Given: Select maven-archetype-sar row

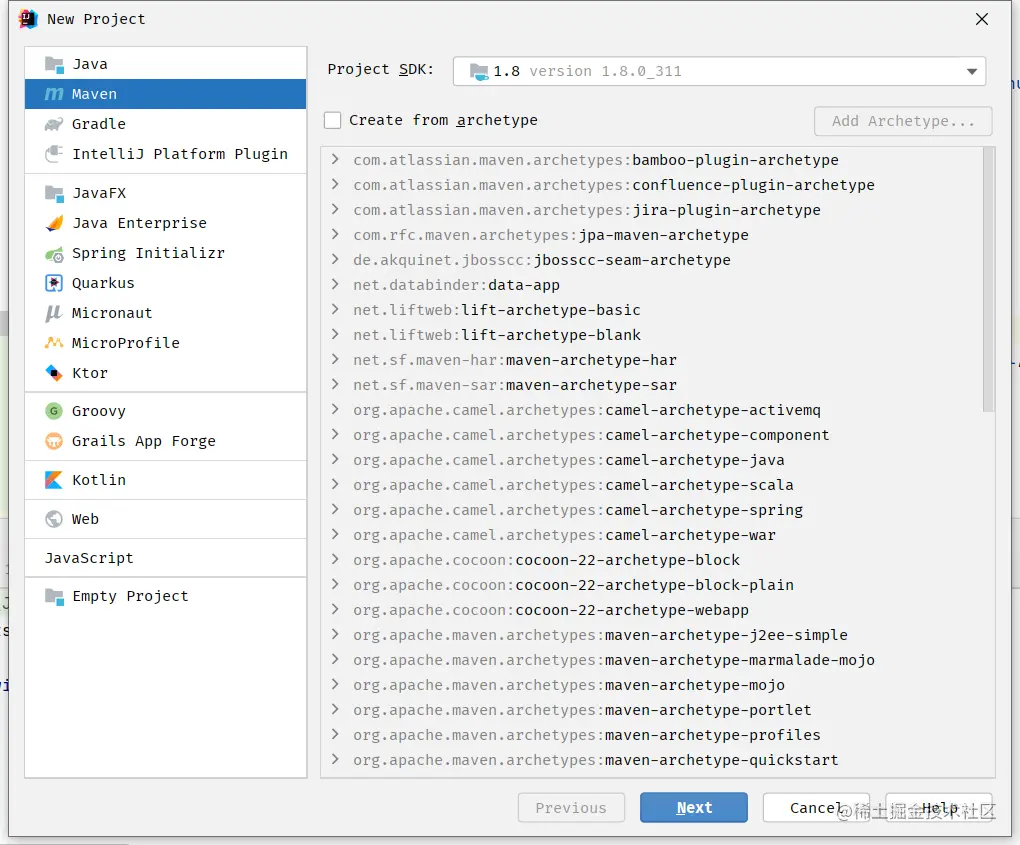Looking at the screenshot, I should [651, 385].
